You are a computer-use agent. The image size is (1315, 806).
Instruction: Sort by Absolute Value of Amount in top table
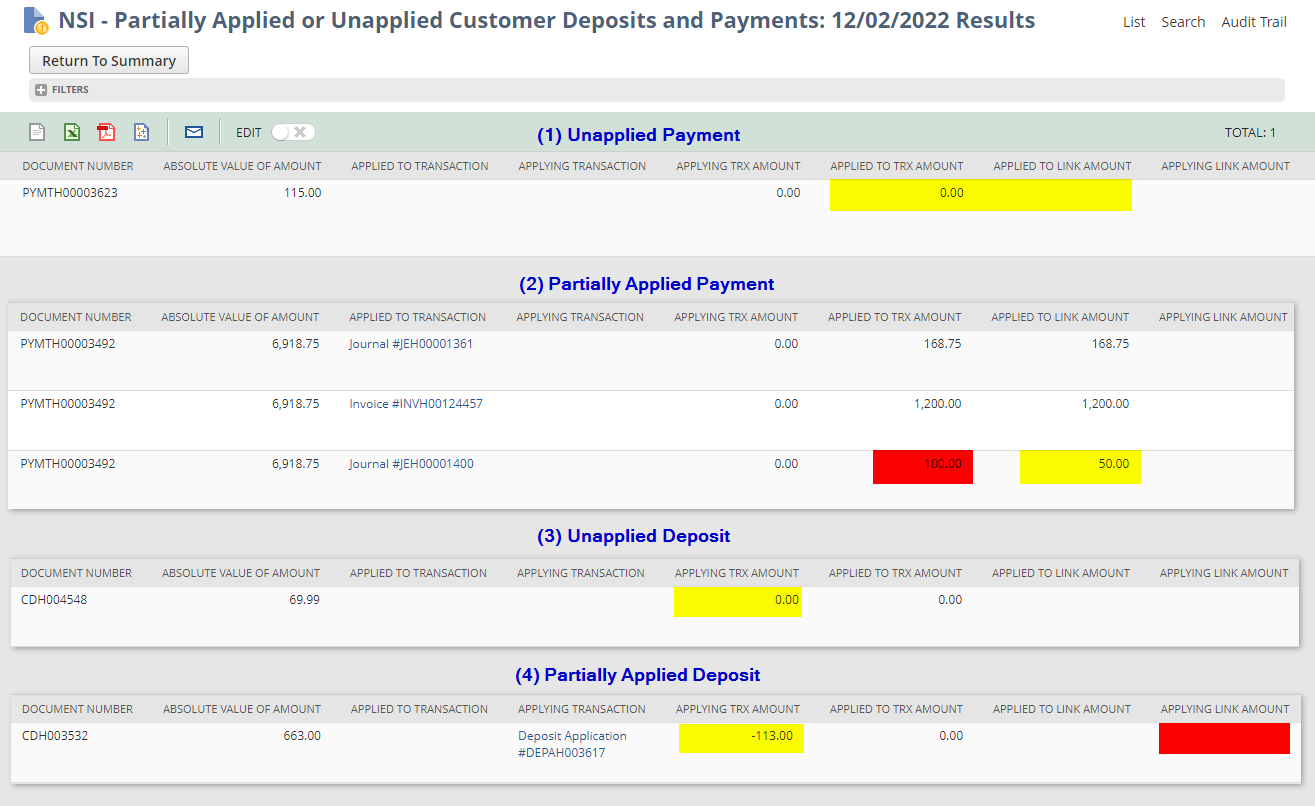(242, 166)
